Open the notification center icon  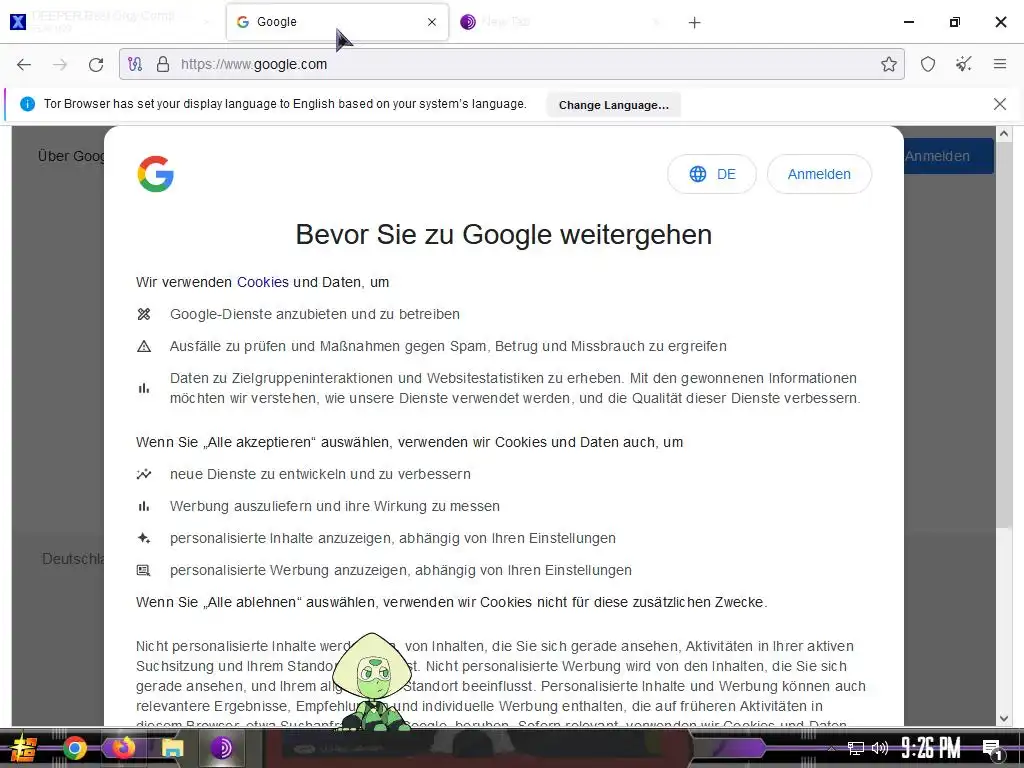point(993,749)
